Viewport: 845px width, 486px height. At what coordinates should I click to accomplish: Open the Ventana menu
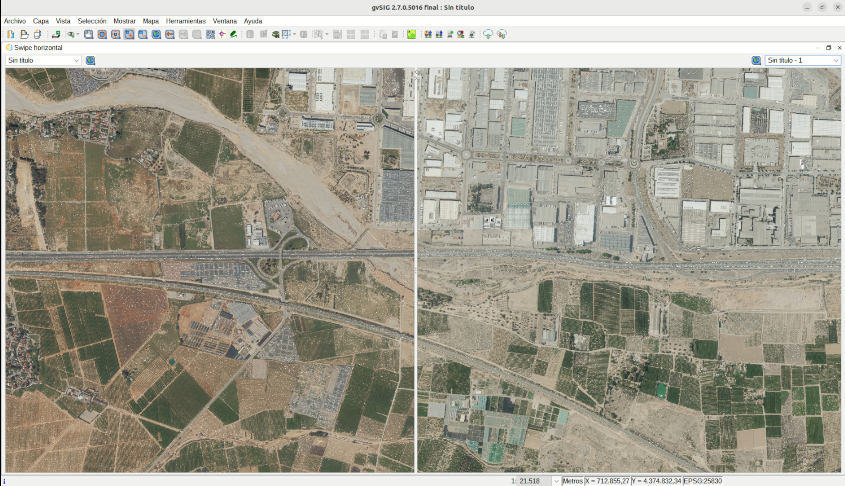coord(225,20)
